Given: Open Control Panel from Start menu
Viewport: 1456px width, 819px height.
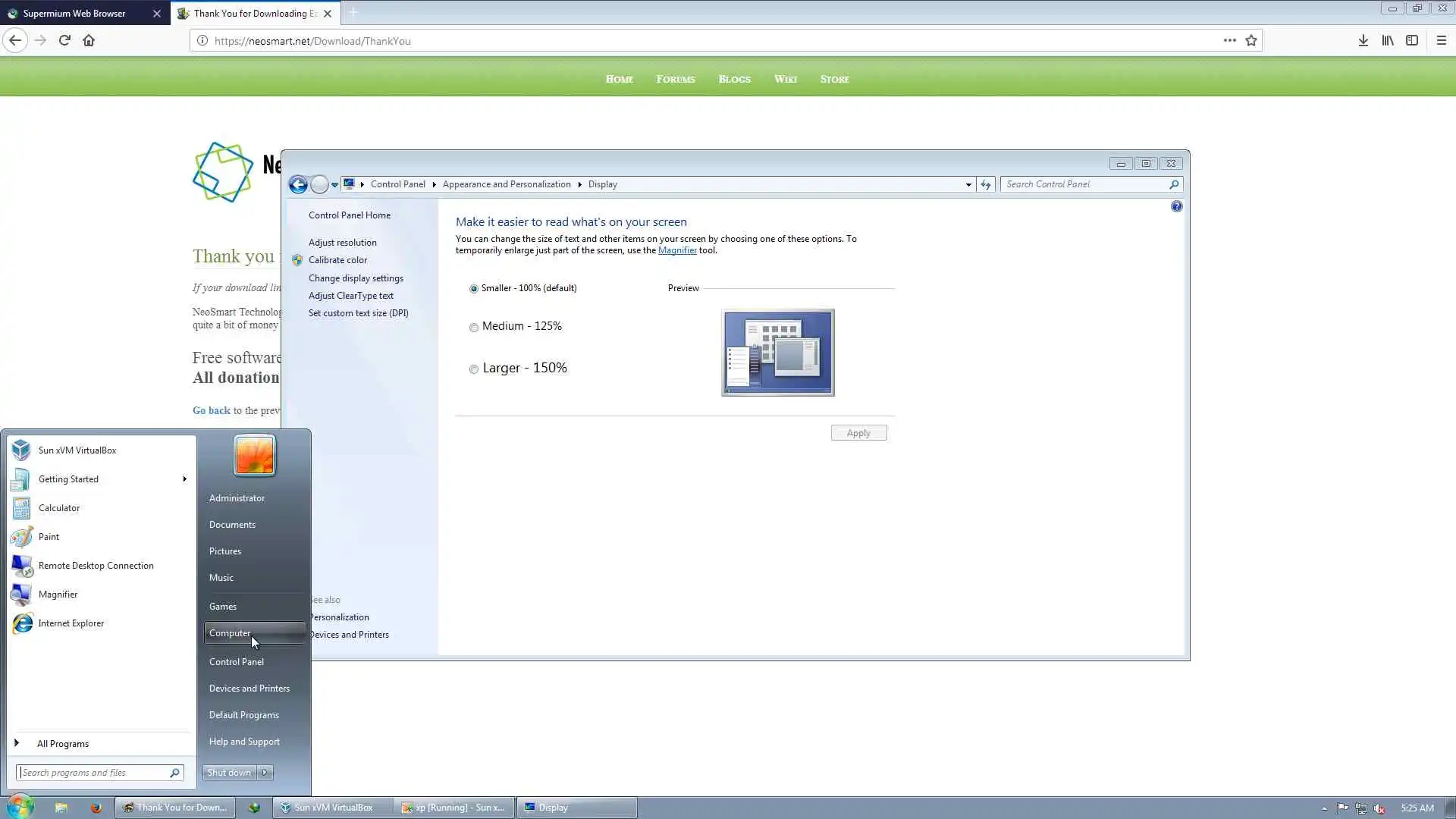Looking at the screenshot, I should [x=236, y=662].
